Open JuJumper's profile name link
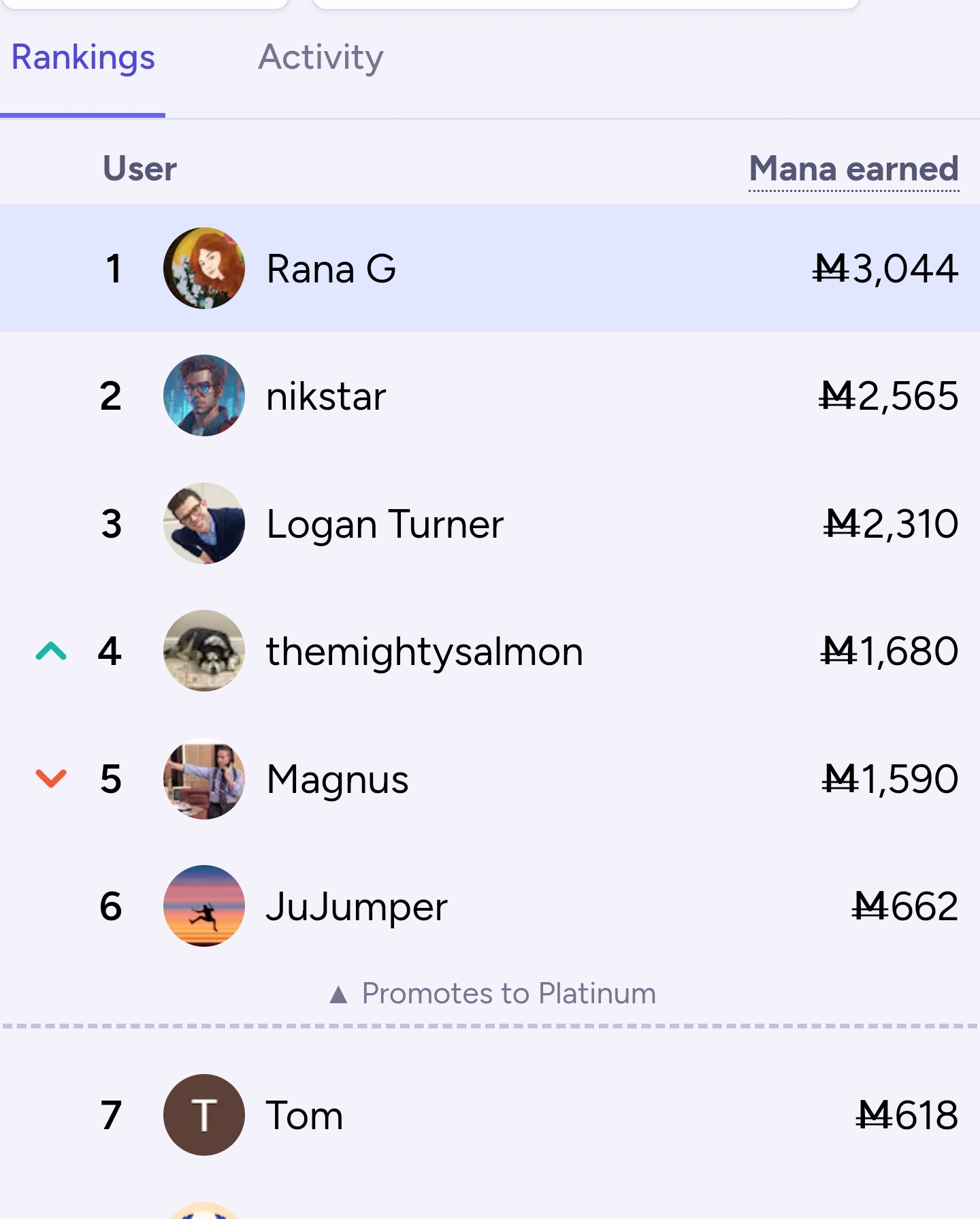This screenshot has height=1219, width=980. pyautogui.click(x=357, y=907)
